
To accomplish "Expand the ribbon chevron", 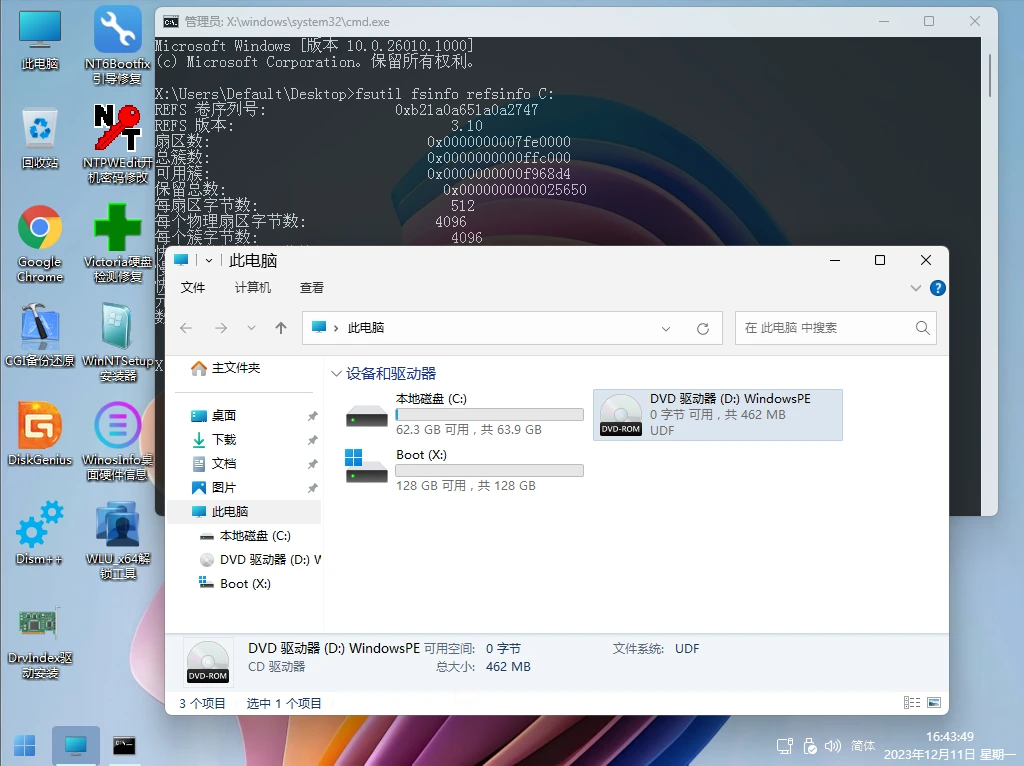I will pos(916,288).
